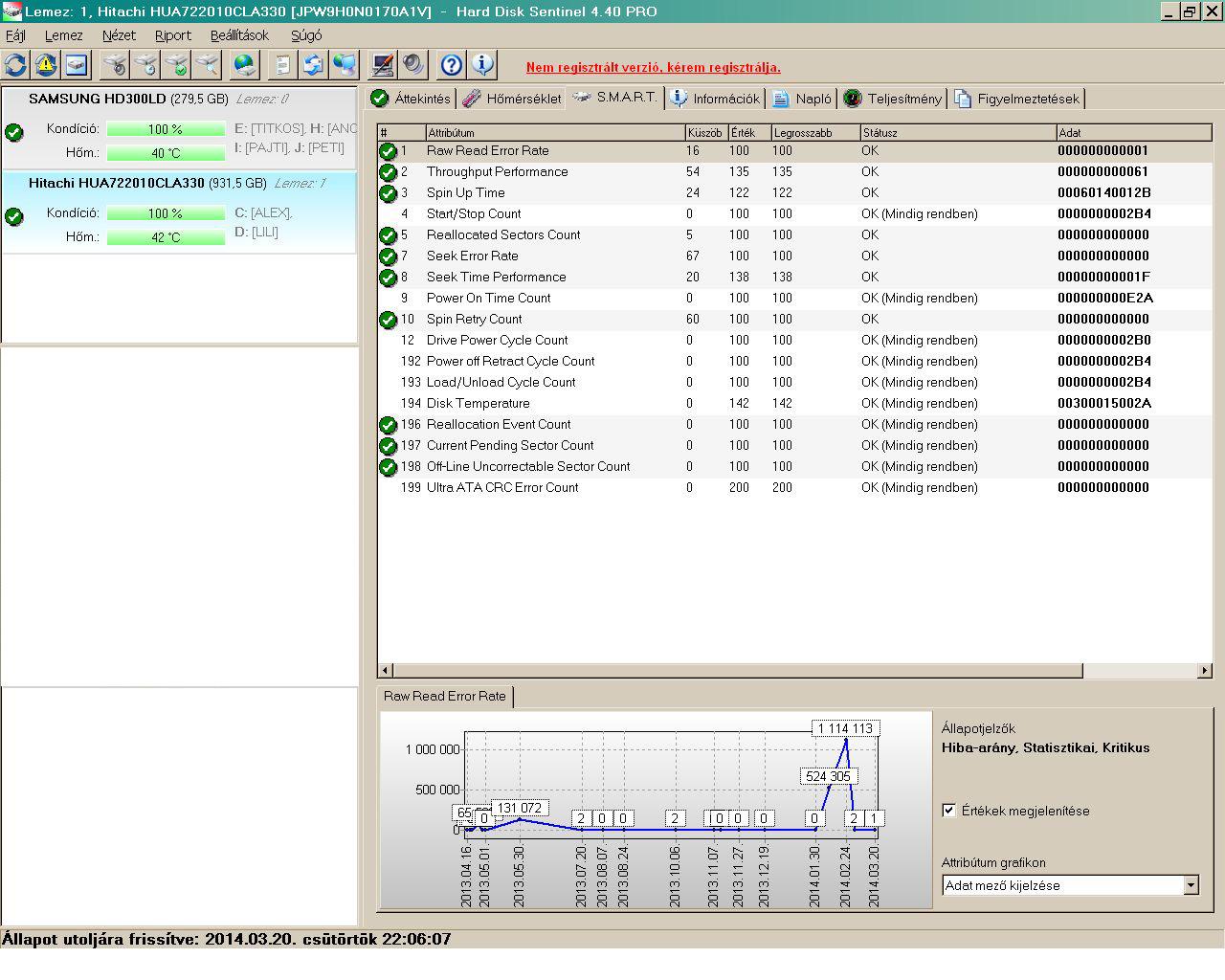Click the monitor with pen toolbar icon
This screenshot has width=1225, height=980.
tap(383, 65)
